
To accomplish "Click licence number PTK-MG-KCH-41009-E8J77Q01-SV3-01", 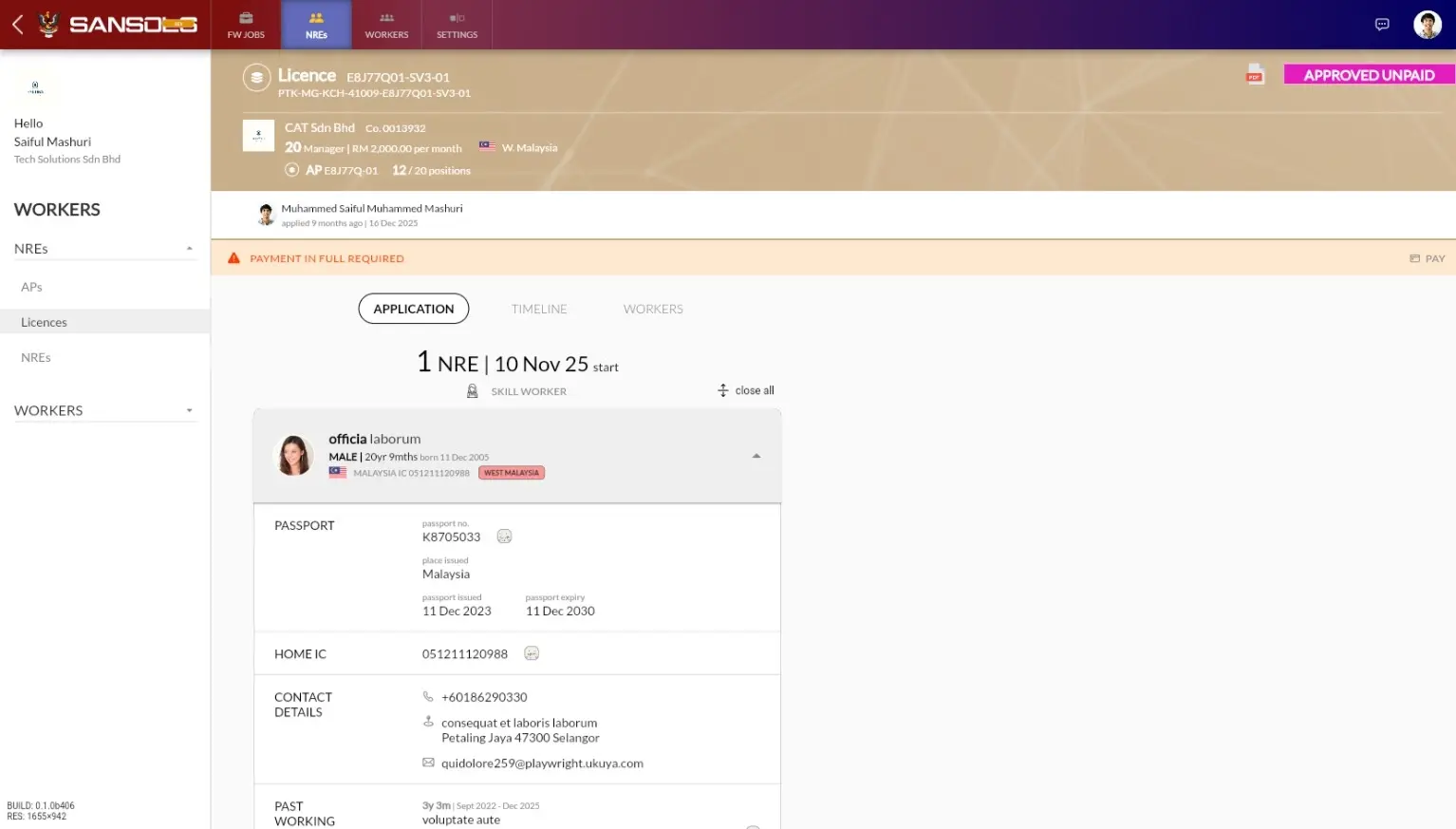I will click(374, 93).
